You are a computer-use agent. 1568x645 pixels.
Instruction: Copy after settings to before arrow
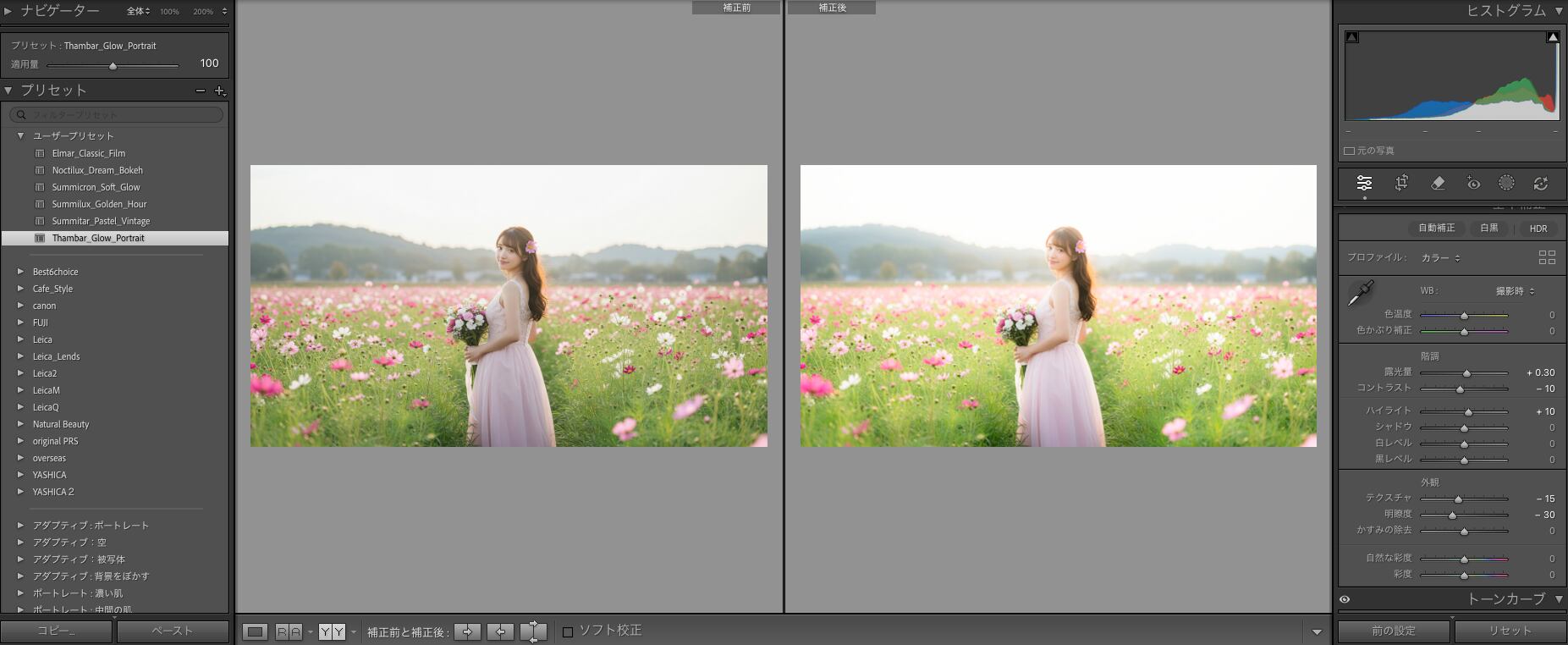click(500, 631)
